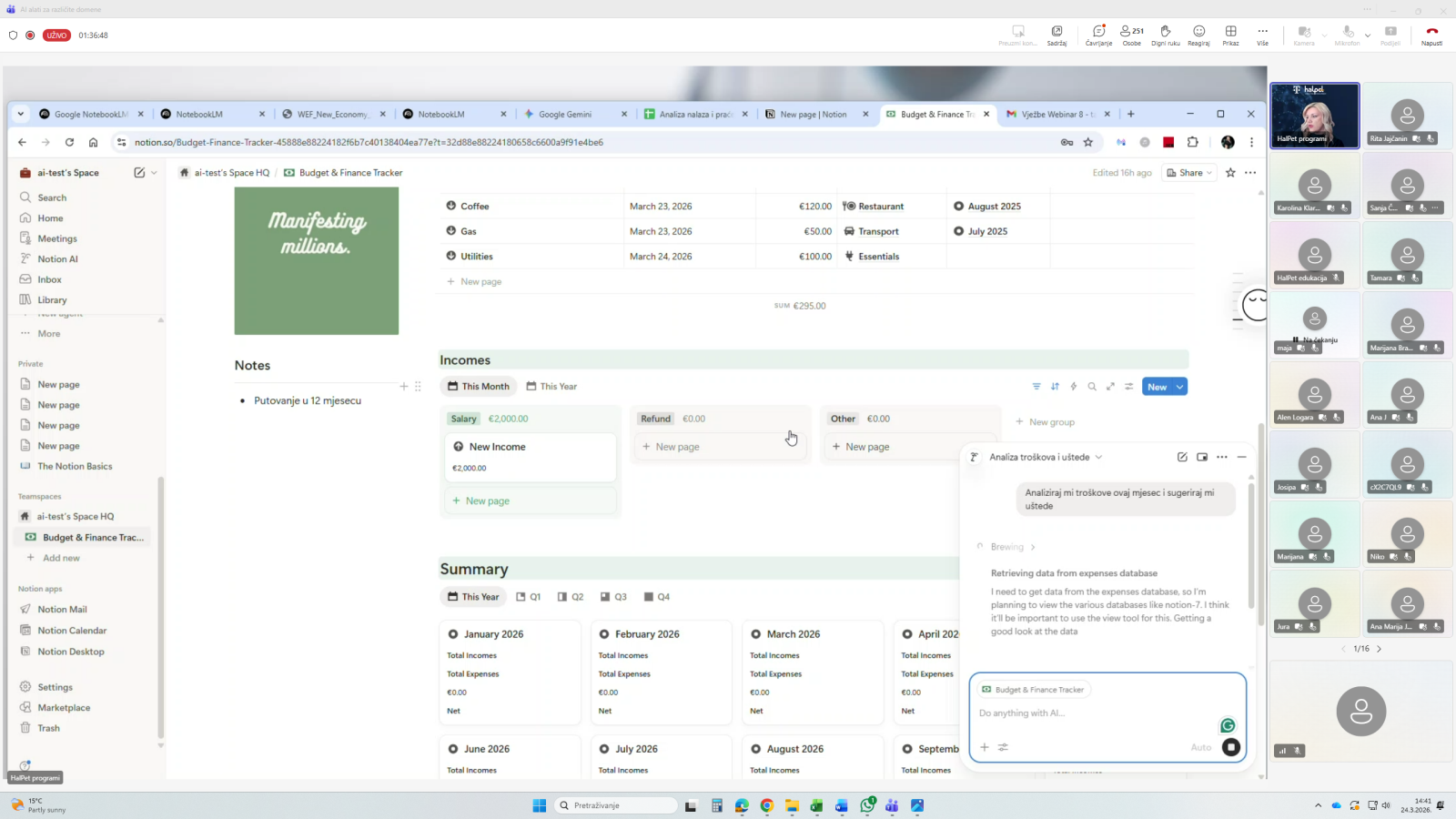Open The Notion Basics page
This screenshot has width=1456, height=819.
(x=75, y=466)
